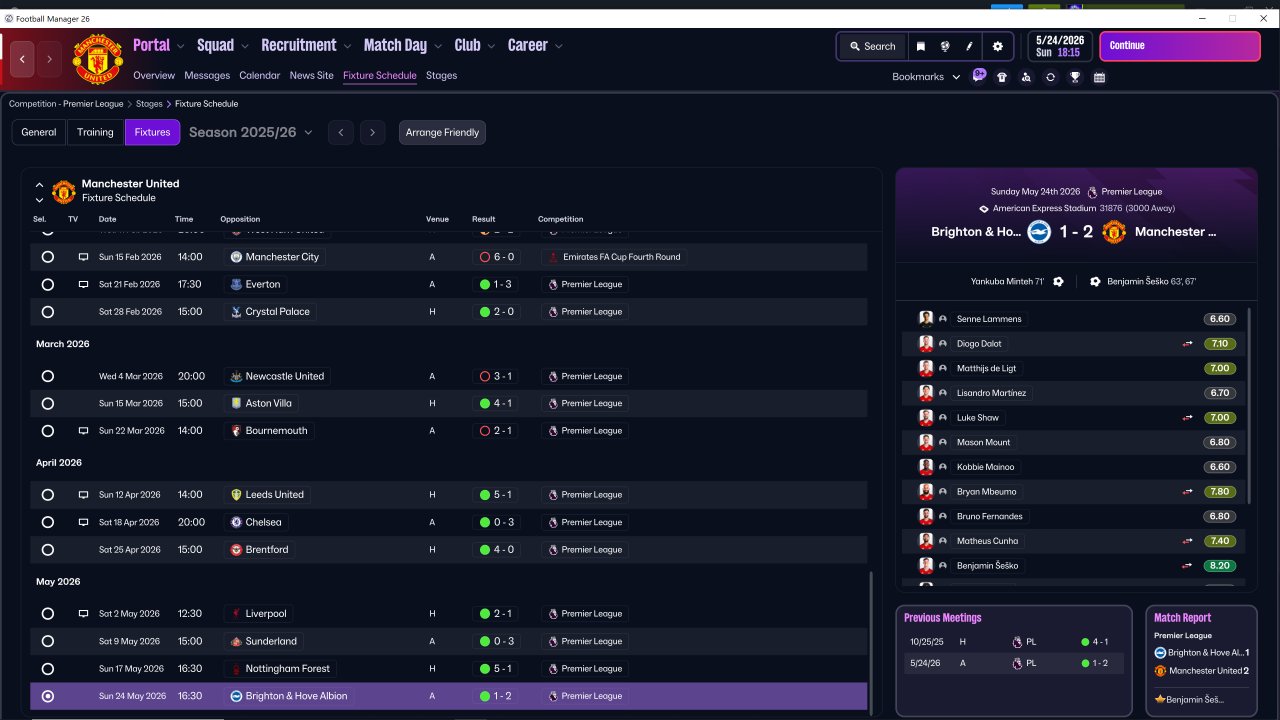Viewport: 1280px width, 720px height.
Task: Open settings gear icon in top bar
Action: [x=997, y=46]
